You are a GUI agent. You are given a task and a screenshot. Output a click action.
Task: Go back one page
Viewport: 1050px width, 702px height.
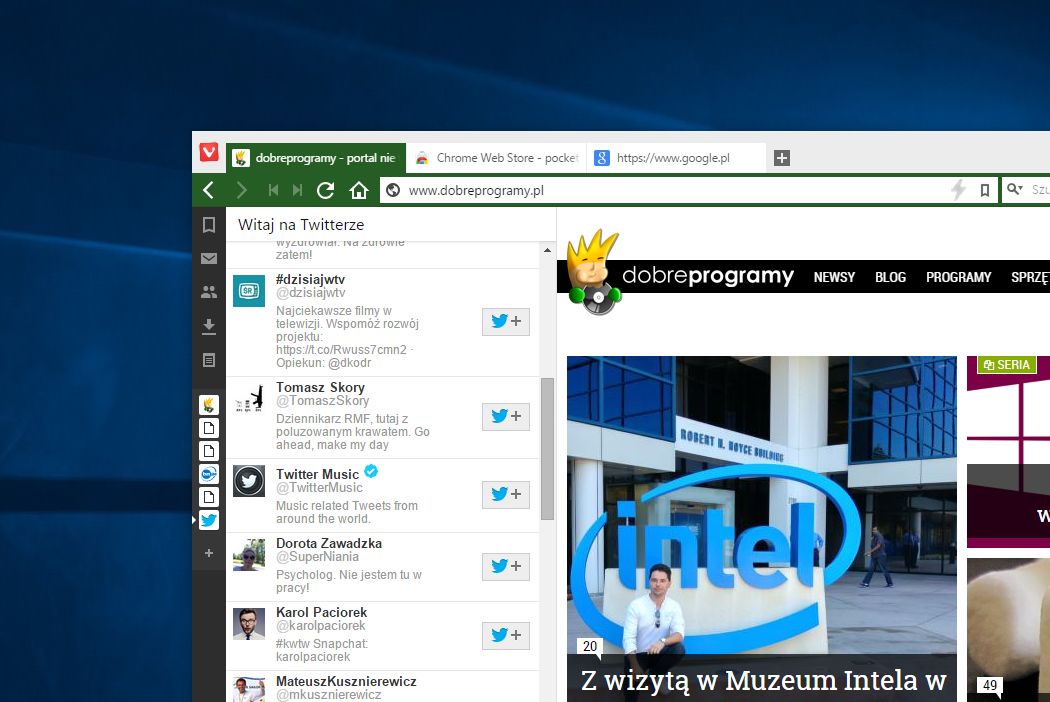click(208, 190)
